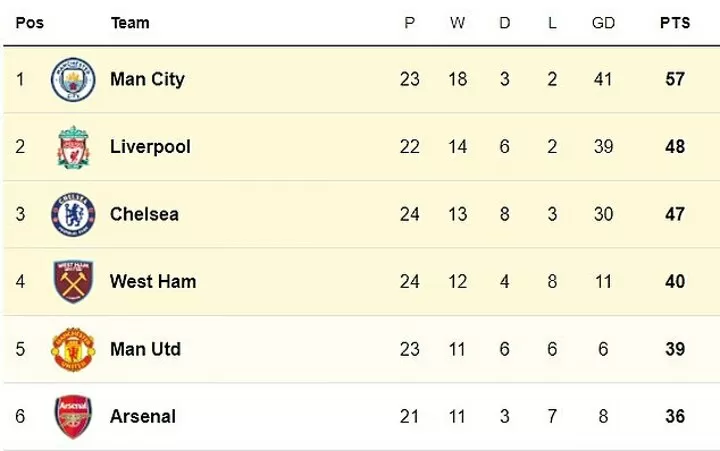The width and height of the screenshot is (720, 451).
Task: Select the West Ham team name
Action: tap(153, 282)
